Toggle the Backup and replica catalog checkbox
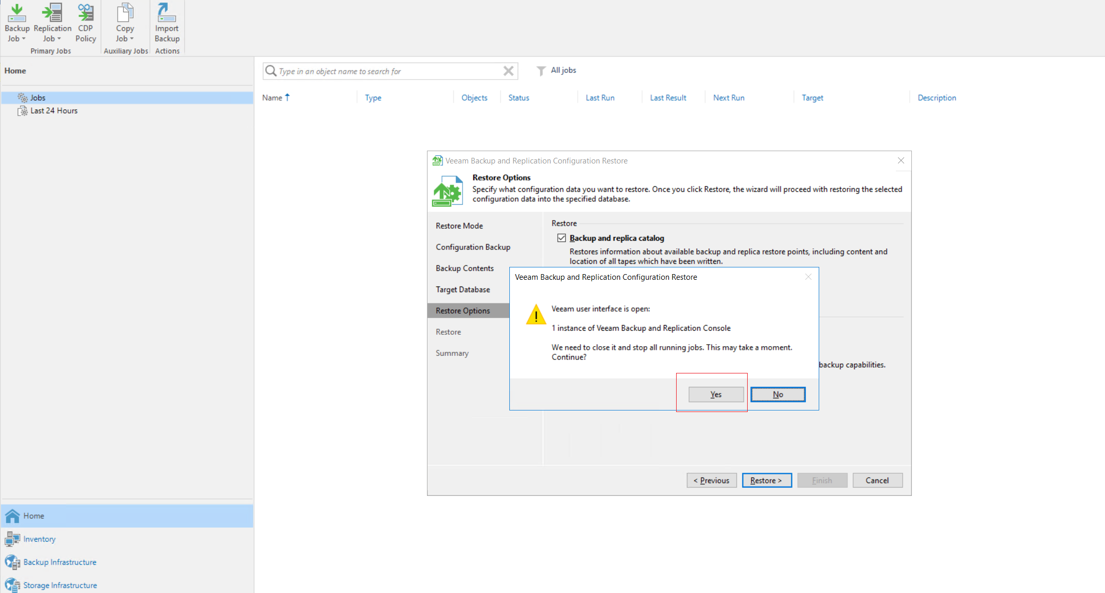This screenshot has width=1105, height=593. click(561, 238)
